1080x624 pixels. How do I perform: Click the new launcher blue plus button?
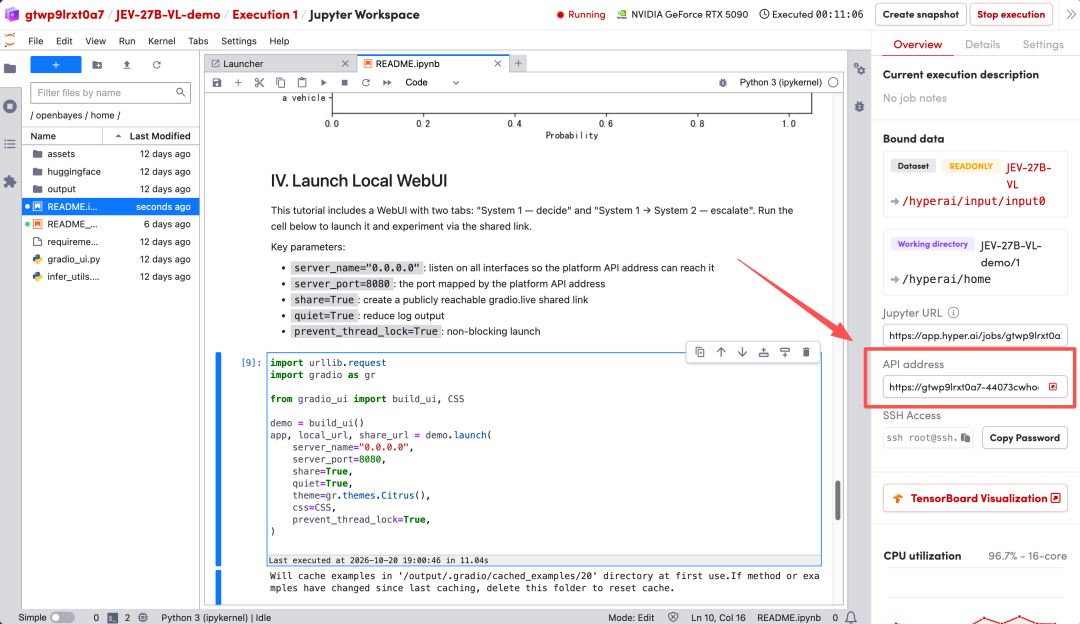56,65
